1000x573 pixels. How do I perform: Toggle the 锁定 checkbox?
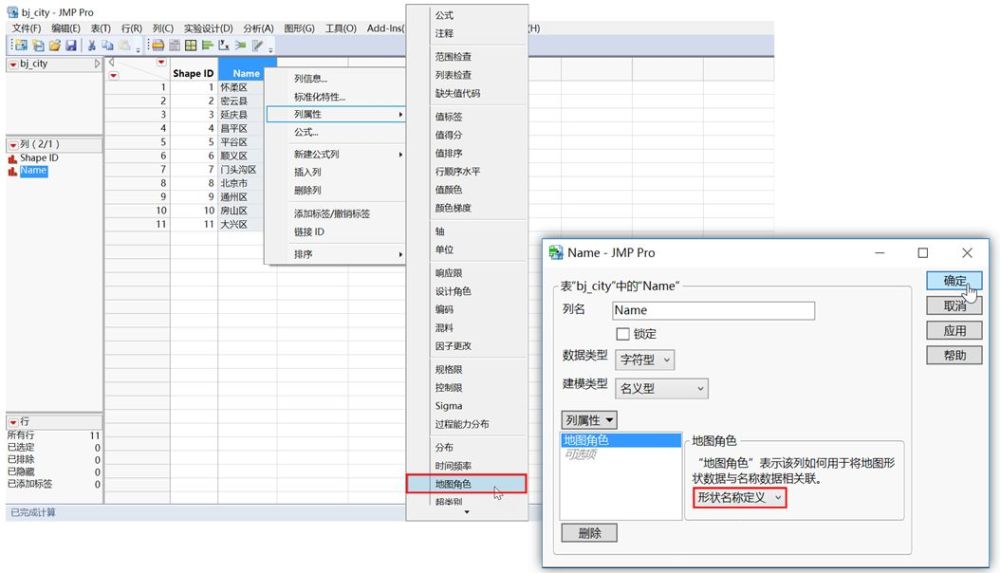(x=623, y=334)
